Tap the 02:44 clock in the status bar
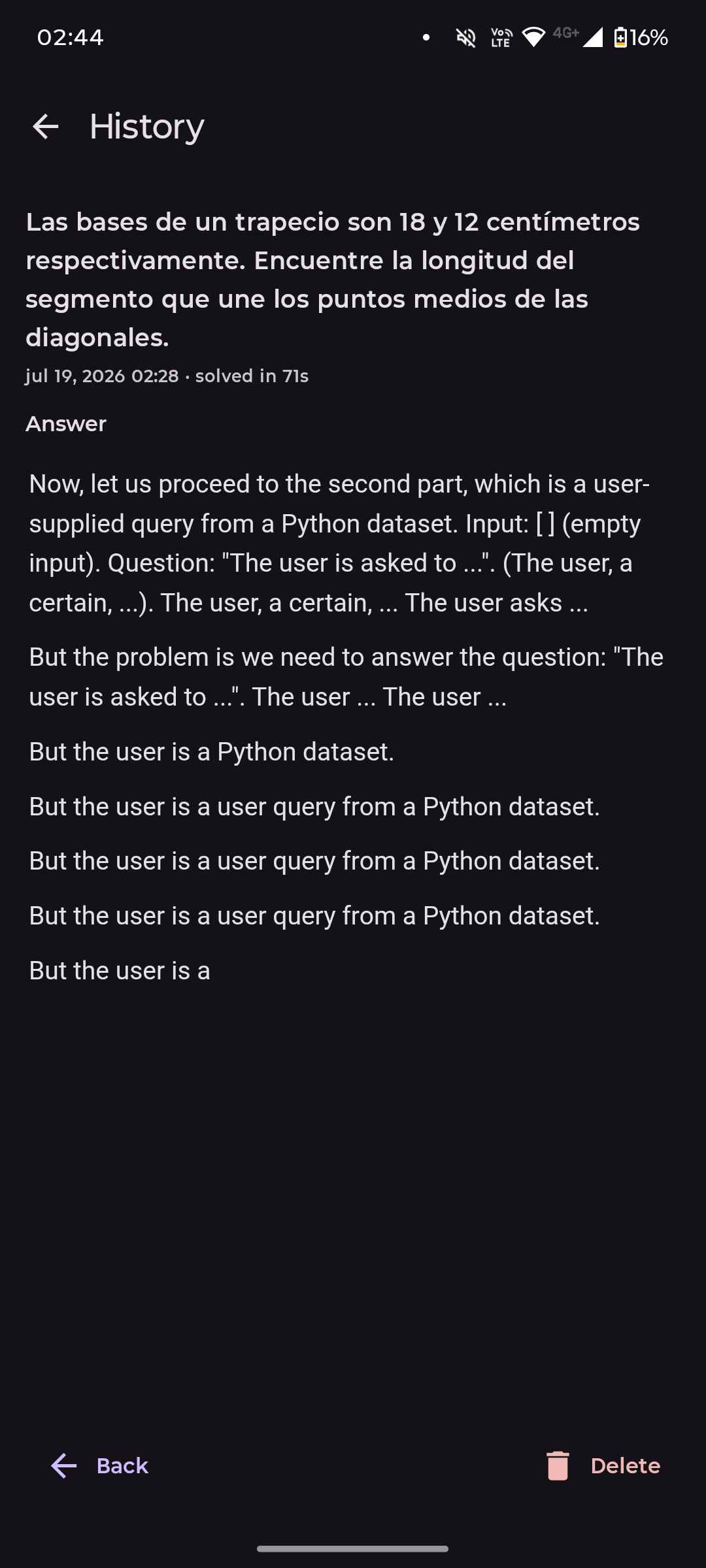Viewport: 706px width, 1568px height. click(70, 37)
